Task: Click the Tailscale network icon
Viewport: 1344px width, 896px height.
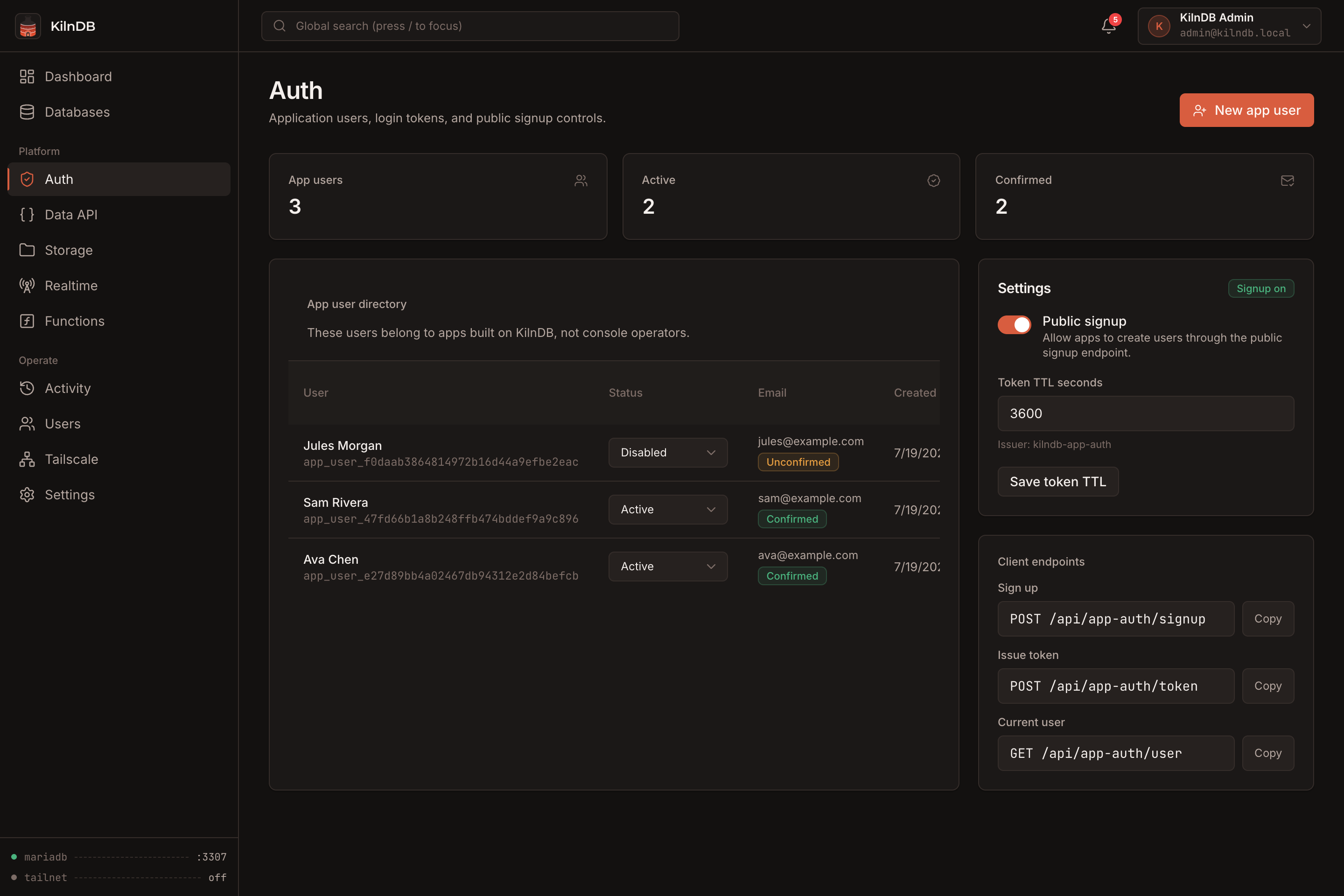Action: (x=27, y=459)
